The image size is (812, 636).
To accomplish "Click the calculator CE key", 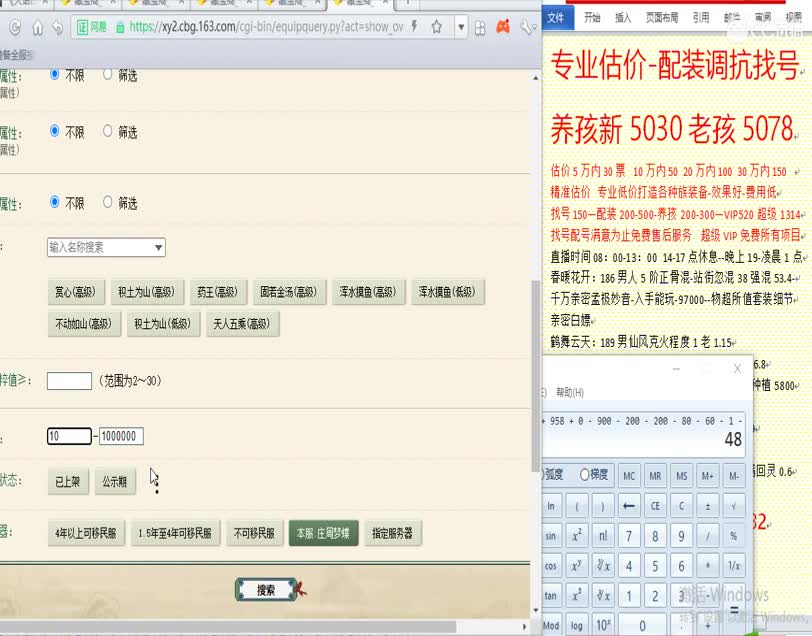I will pos(655,505).
